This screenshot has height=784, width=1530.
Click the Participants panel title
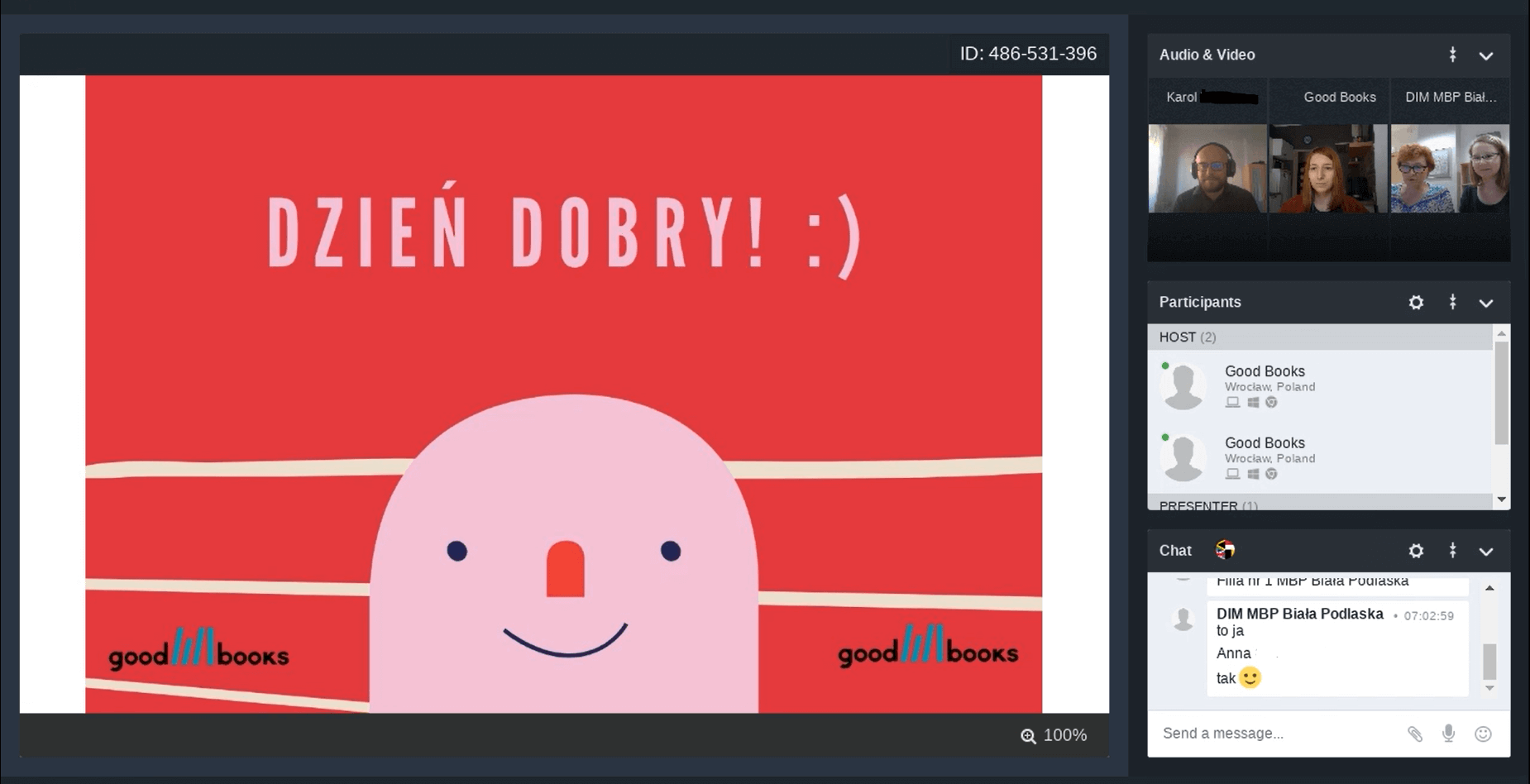point(1200,302)
